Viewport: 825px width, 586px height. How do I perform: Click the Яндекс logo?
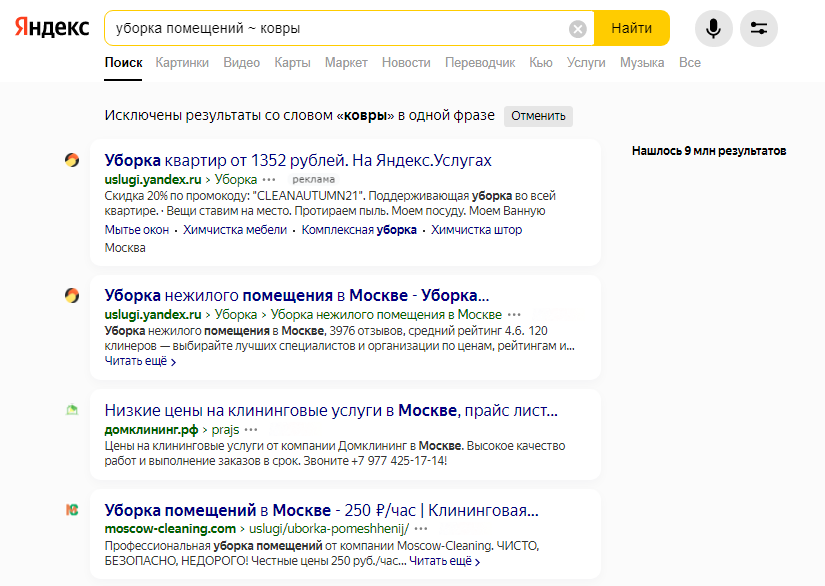52,27
